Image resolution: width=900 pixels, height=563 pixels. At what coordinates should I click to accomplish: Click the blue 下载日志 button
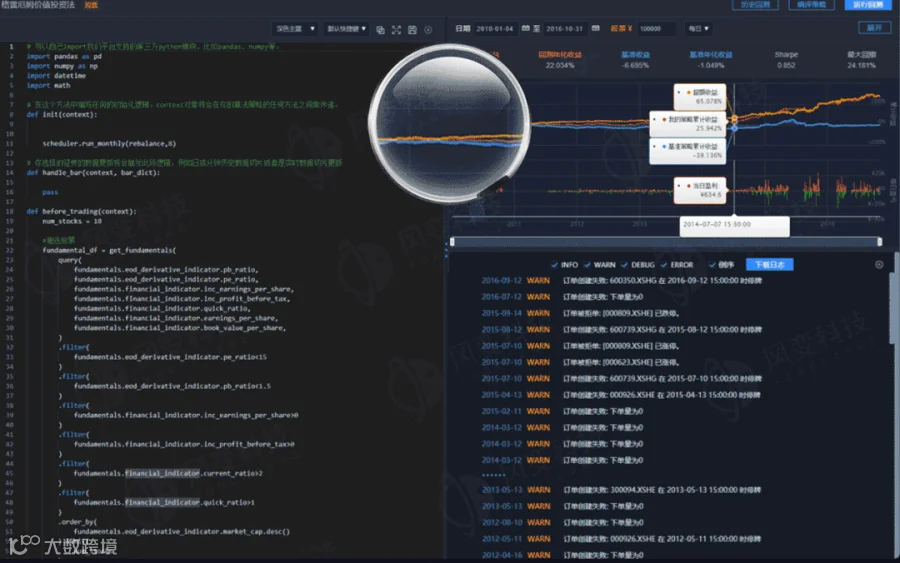pos(769,265)
